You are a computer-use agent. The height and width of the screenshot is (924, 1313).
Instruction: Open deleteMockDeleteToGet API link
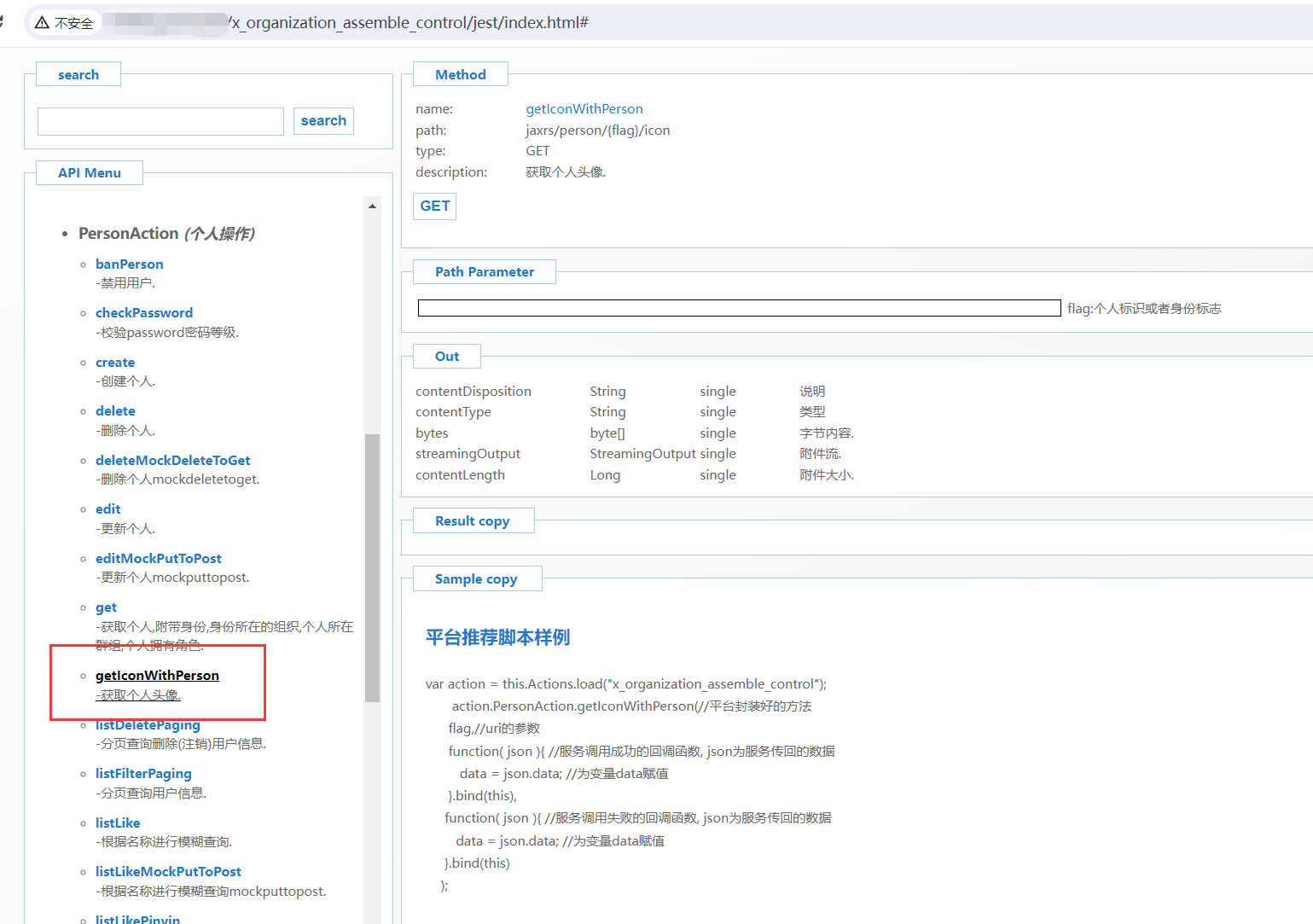tap(172, 461)
